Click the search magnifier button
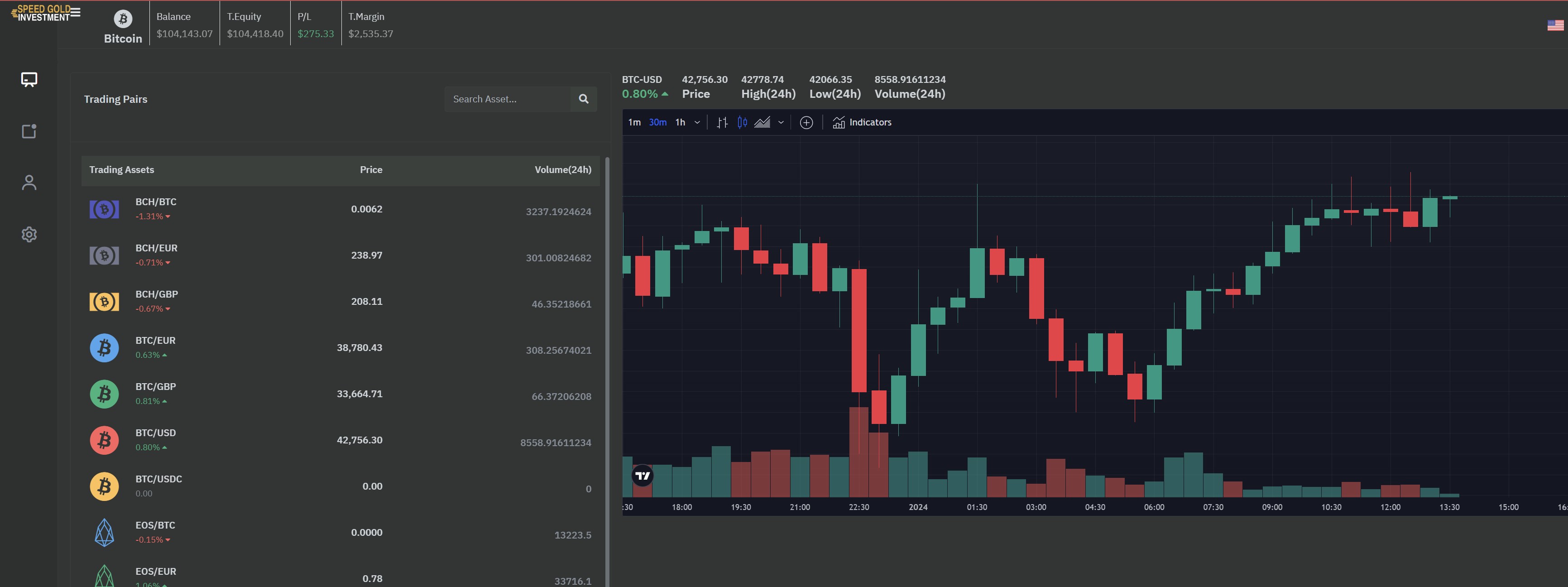Viewport: 1568px width, 587px height. pyautogui.click(x=583, y=99)
